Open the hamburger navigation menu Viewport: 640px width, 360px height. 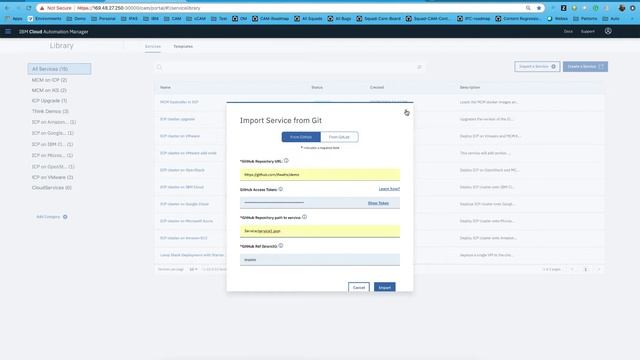click(x=8, y=31)
